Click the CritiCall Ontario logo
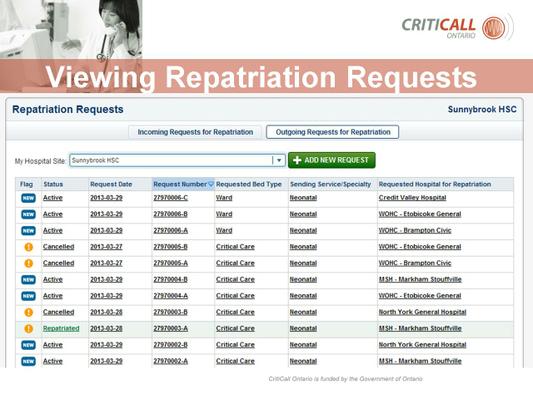 [457, 28]
